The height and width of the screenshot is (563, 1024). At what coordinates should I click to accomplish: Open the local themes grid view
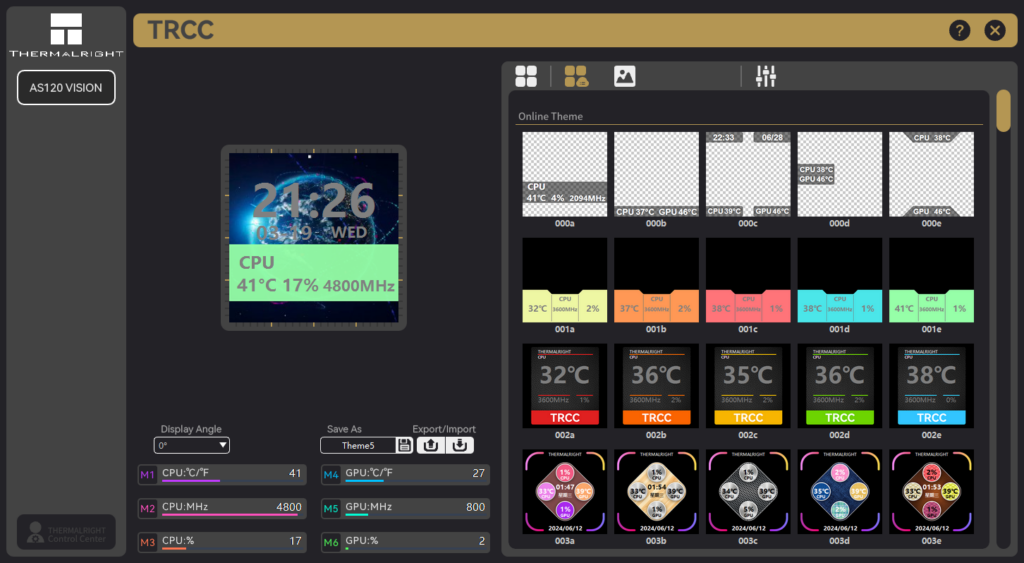[526, 76]
